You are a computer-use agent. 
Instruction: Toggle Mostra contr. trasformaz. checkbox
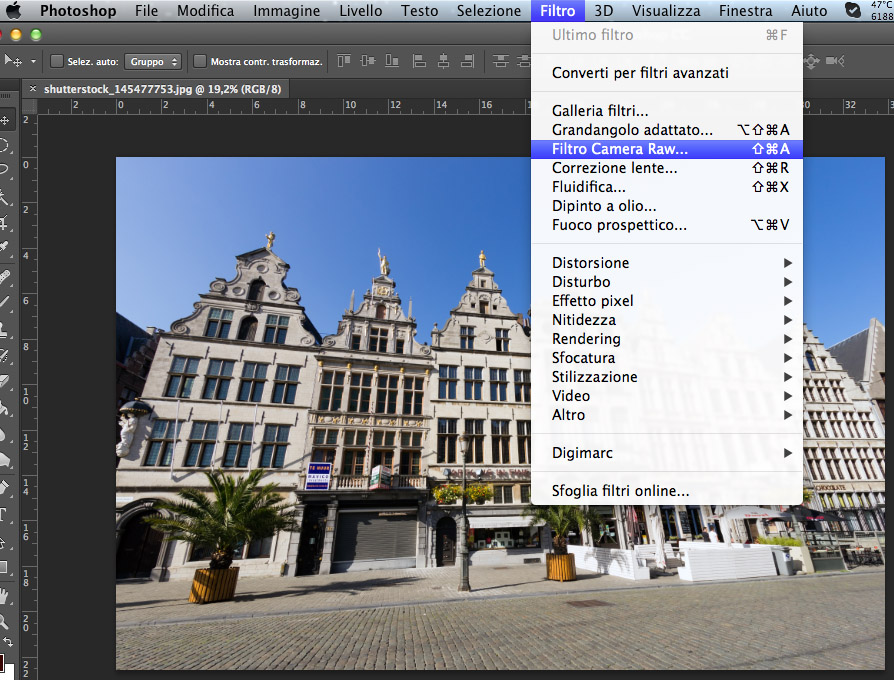coord(200,61)
